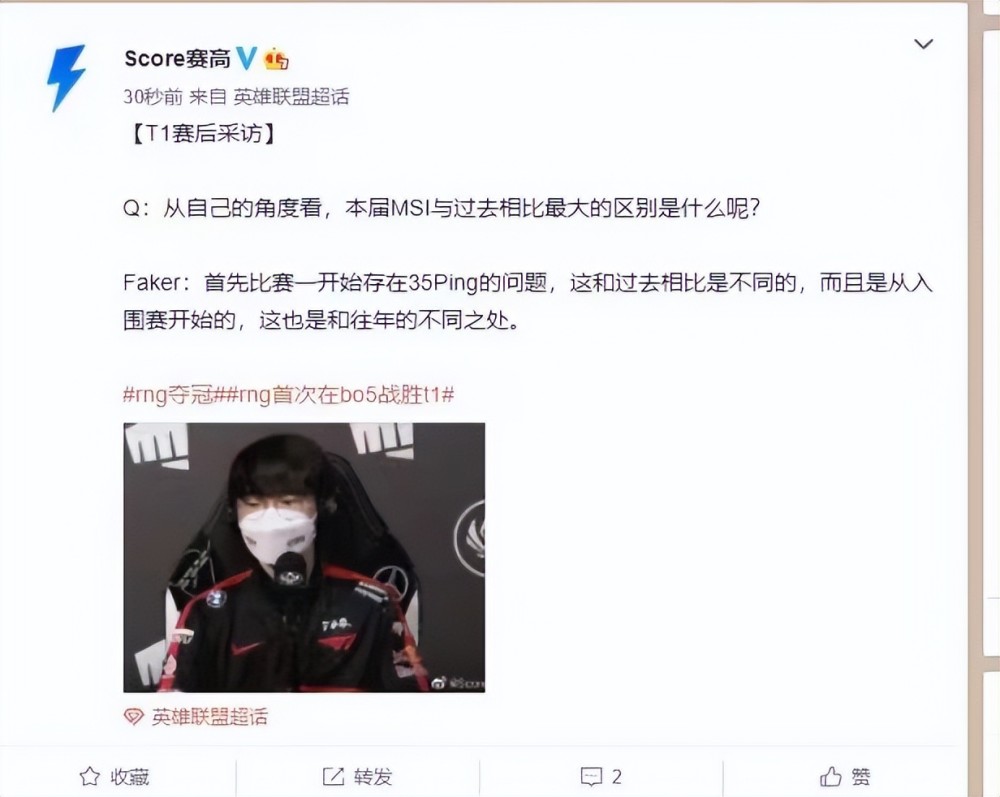Click the repost share icon

[x=333, y=777]
